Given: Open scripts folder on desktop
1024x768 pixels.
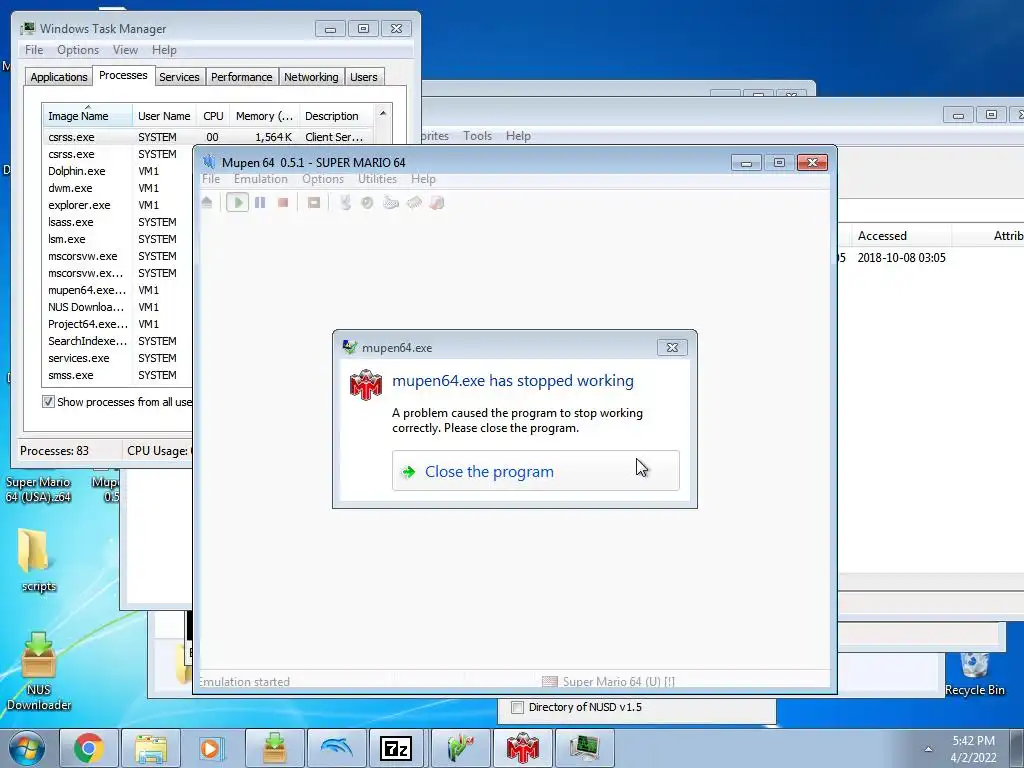Looking at the screenshot, I should tap(38, 560).
